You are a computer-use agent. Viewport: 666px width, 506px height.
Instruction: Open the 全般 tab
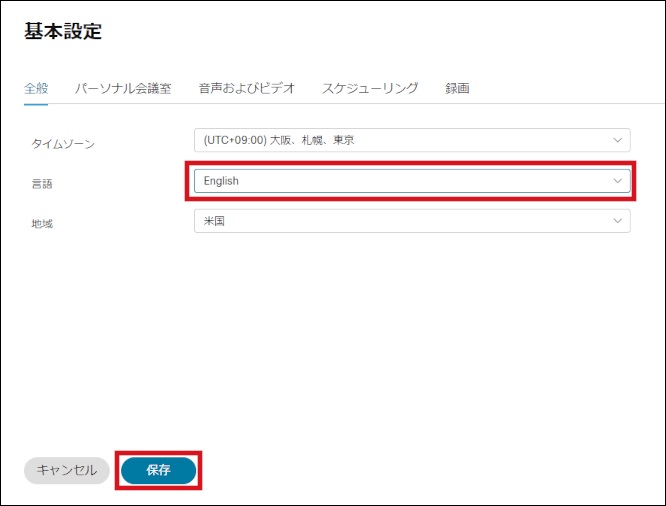tap(36, 88)
